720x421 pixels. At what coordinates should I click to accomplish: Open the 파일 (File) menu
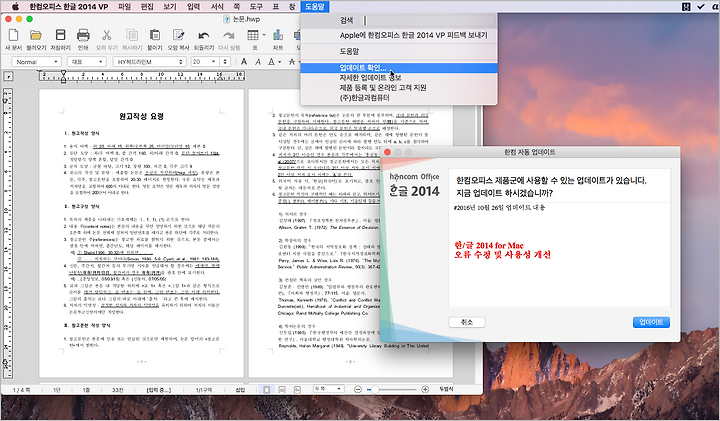pyautogui.click(x=124, y=6)
